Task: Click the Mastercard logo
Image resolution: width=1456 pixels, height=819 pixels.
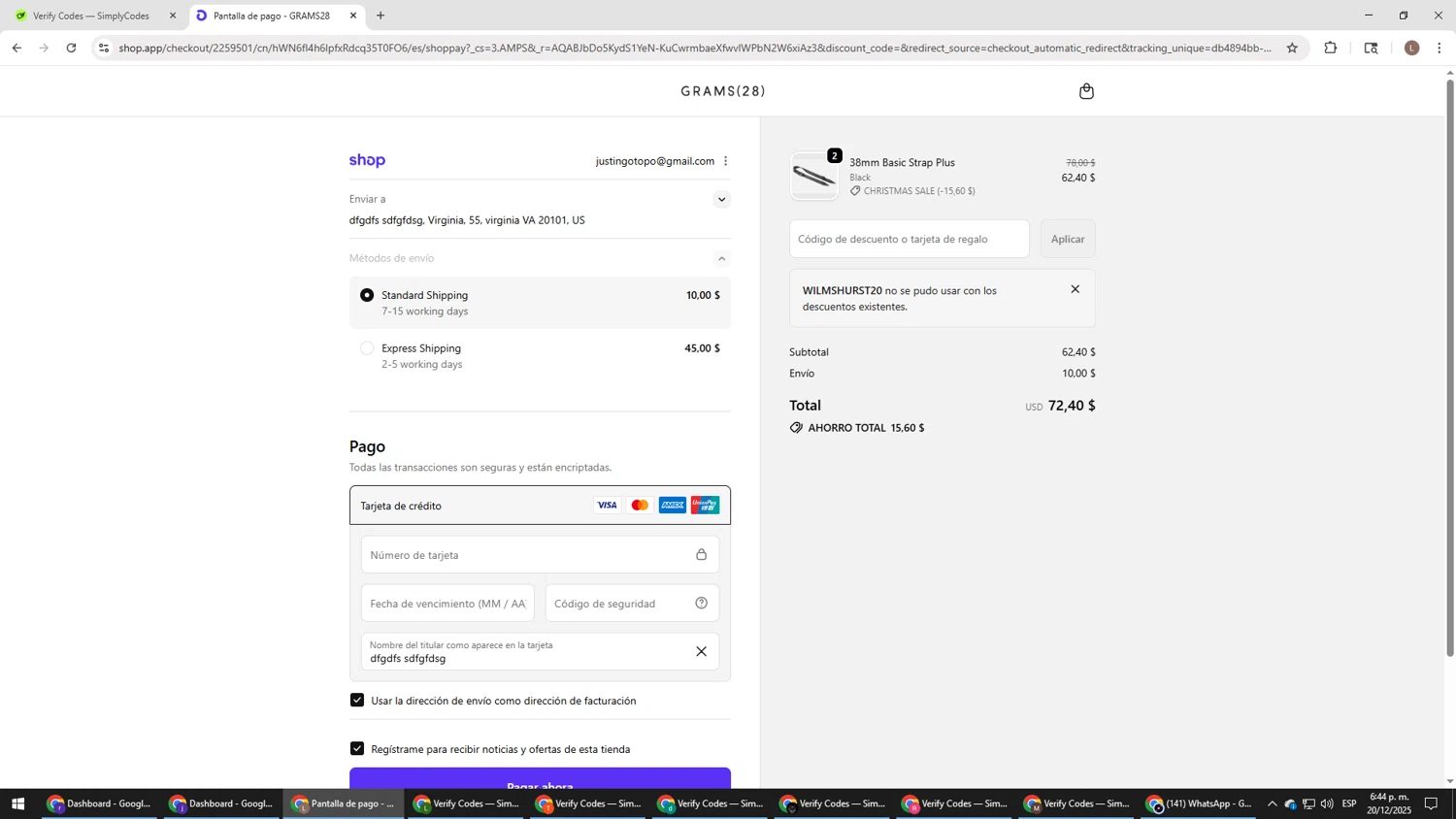Action: coord(640,506)
